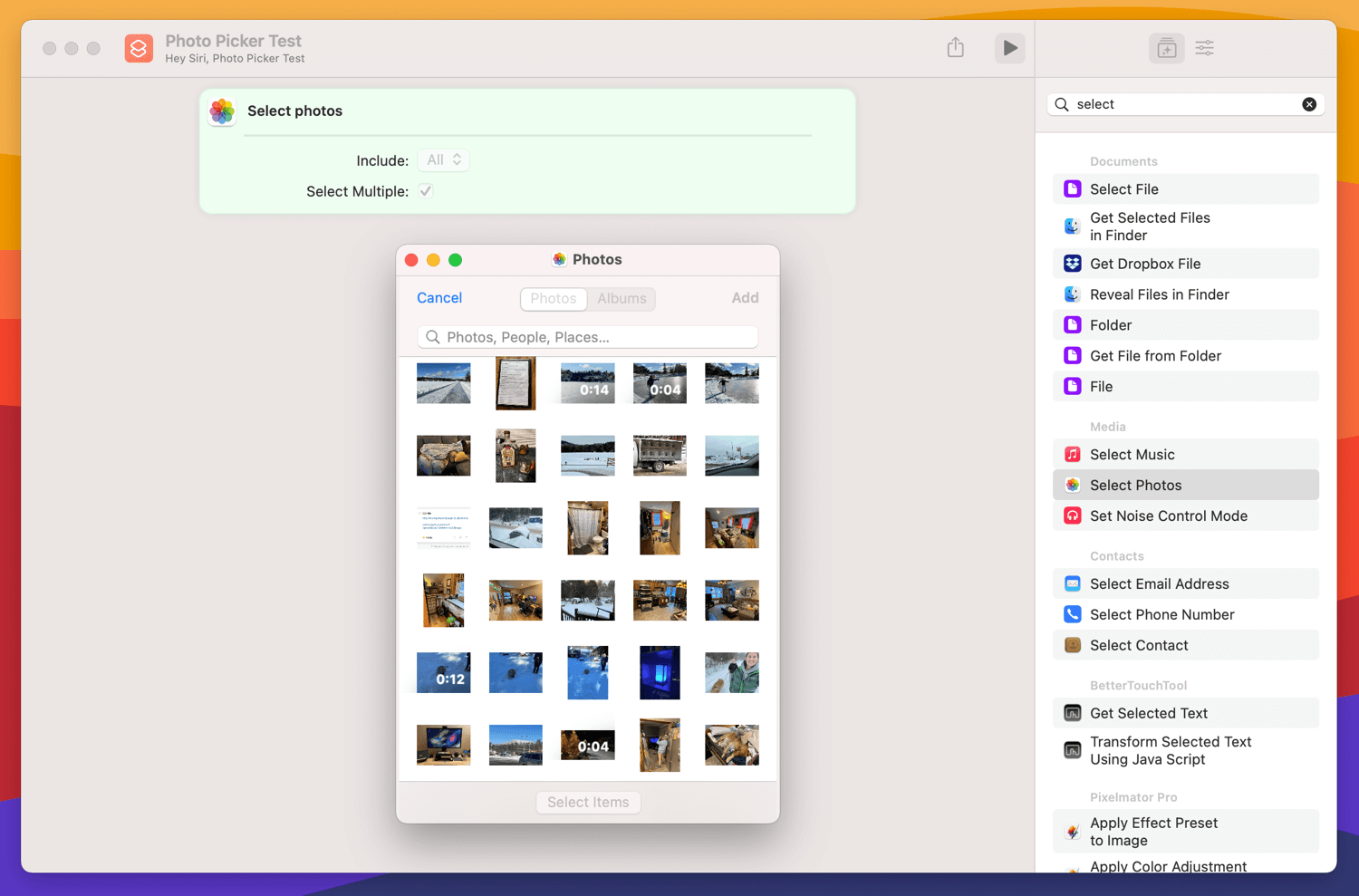This screenshot has height=896, width=1359.
Task: Open the Include All dropdown
Action: pyautogui.click(x=443, y=160)
